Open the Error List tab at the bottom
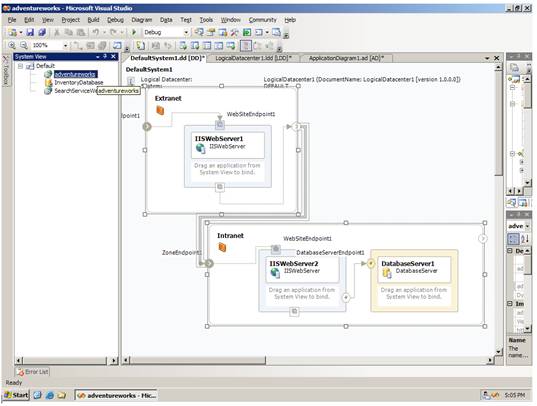 click(33, 372)
